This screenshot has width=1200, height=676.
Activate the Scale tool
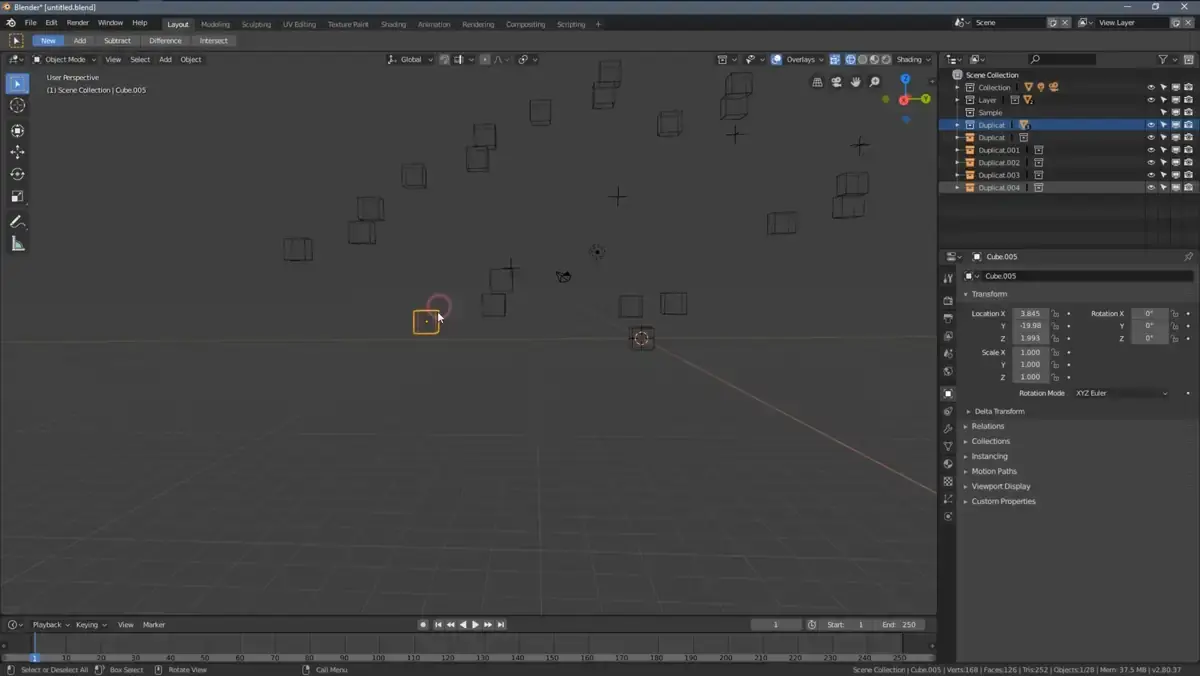pyautogui.click(x=17, y=196)
